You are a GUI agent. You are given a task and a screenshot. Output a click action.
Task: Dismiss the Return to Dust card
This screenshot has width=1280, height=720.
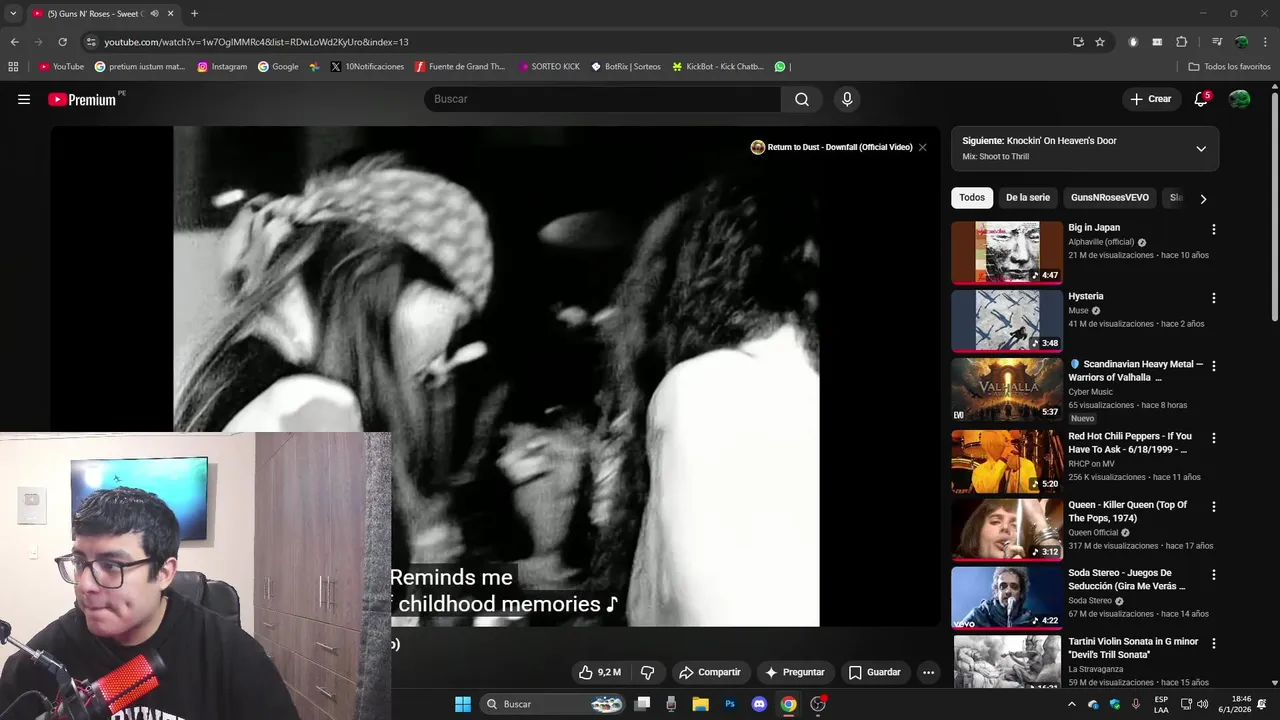tap(922, 147)
